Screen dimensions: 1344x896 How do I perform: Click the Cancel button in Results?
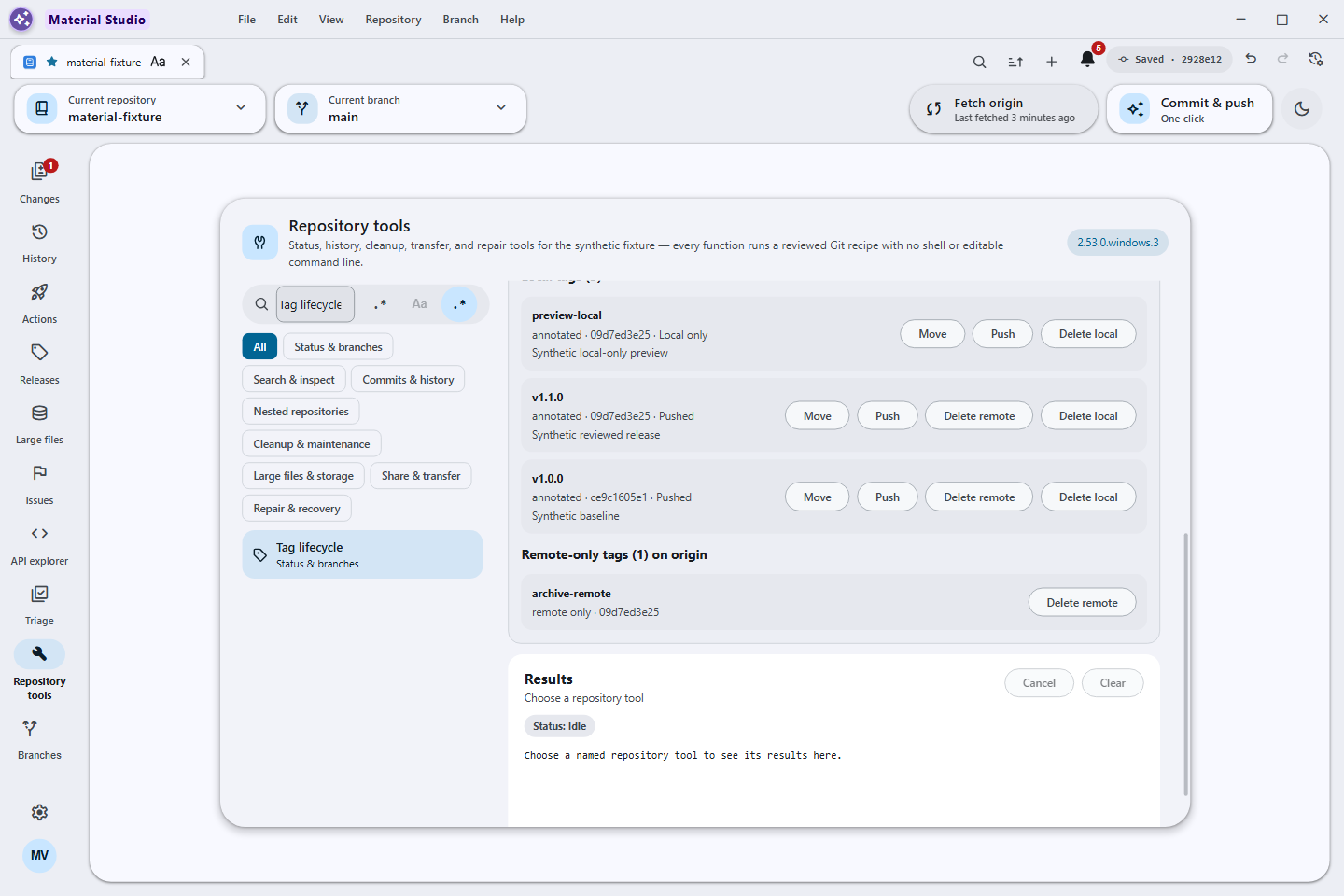[x=1039, y=683]
